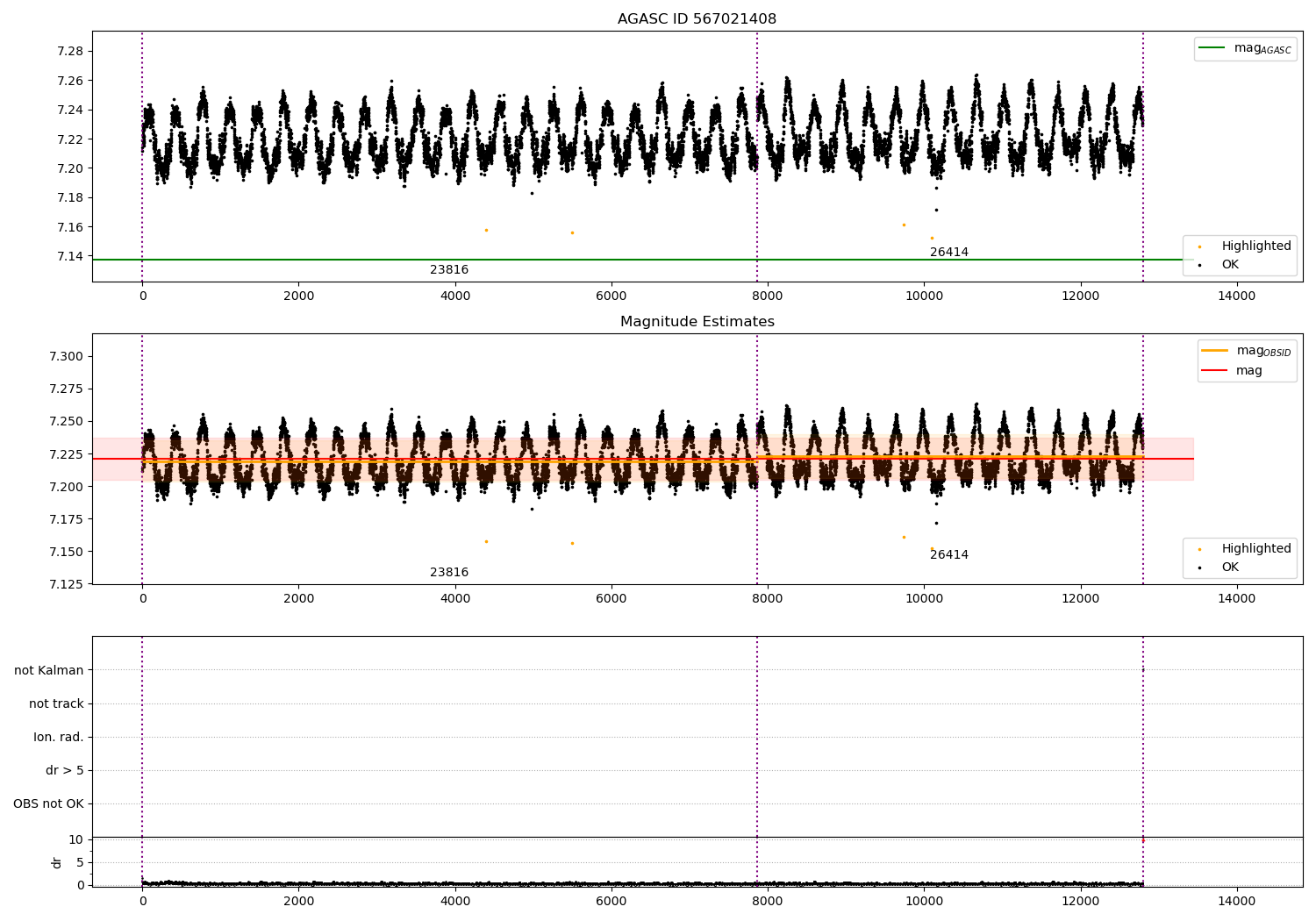Click the 6000 x-tick under the bottom plot
This screenshot has width=1316, height=921.
tap(612, 902)
